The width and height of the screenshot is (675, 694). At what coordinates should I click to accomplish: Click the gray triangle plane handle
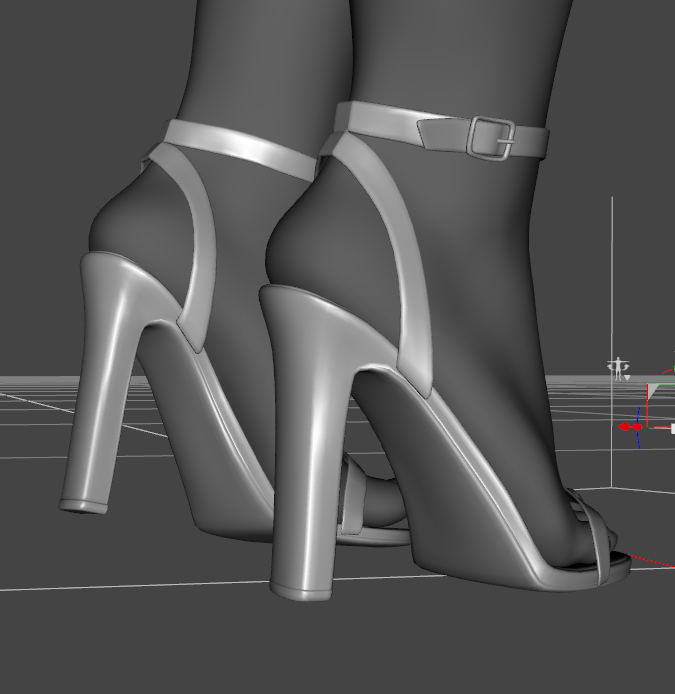pos(653,391)
